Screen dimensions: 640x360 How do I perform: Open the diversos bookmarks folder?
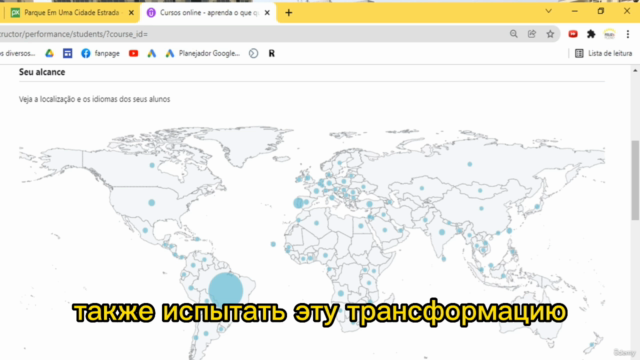[17, 53]
